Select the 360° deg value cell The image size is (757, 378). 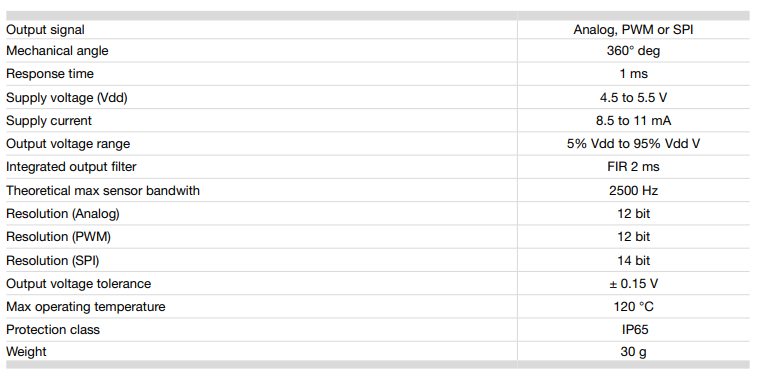(x=633, y=51)
